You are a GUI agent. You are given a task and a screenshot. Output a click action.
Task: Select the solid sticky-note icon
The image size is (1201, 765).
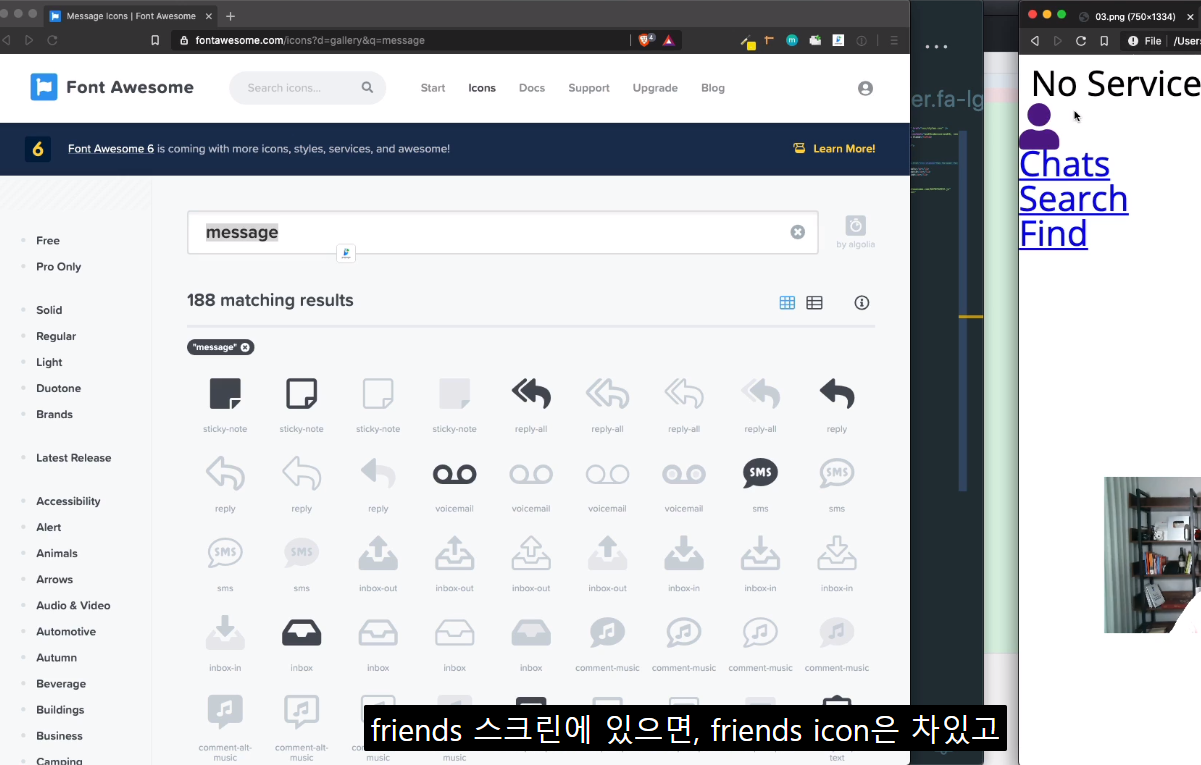tap(225, 394)
